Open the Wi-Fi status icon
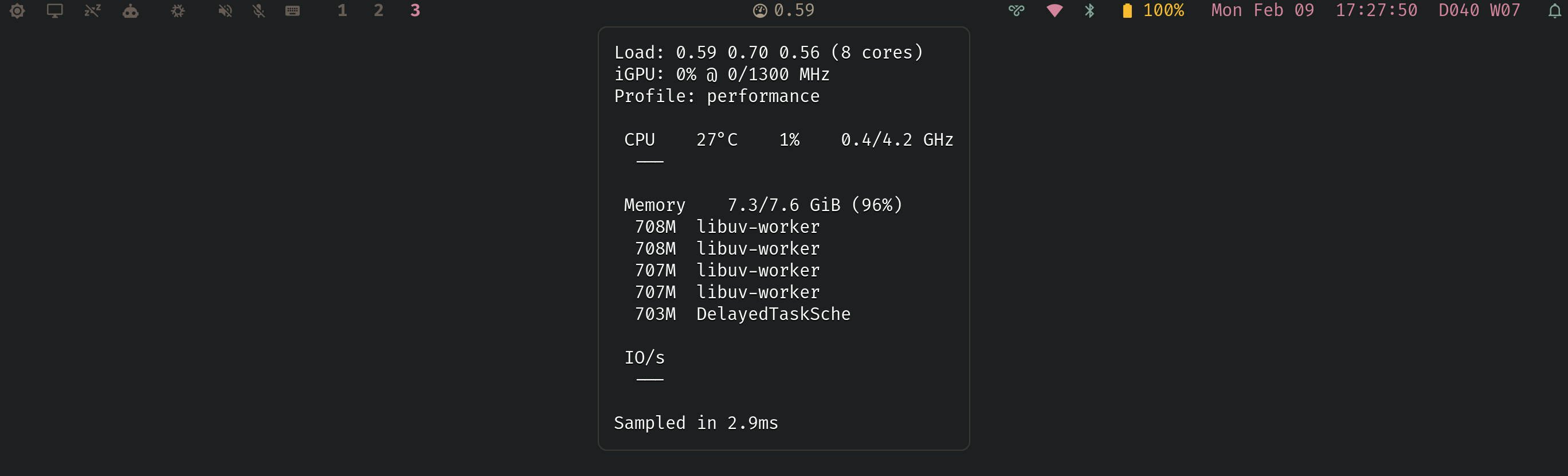The width and height of the screenshot is (1568, 476). [1055, 11]
